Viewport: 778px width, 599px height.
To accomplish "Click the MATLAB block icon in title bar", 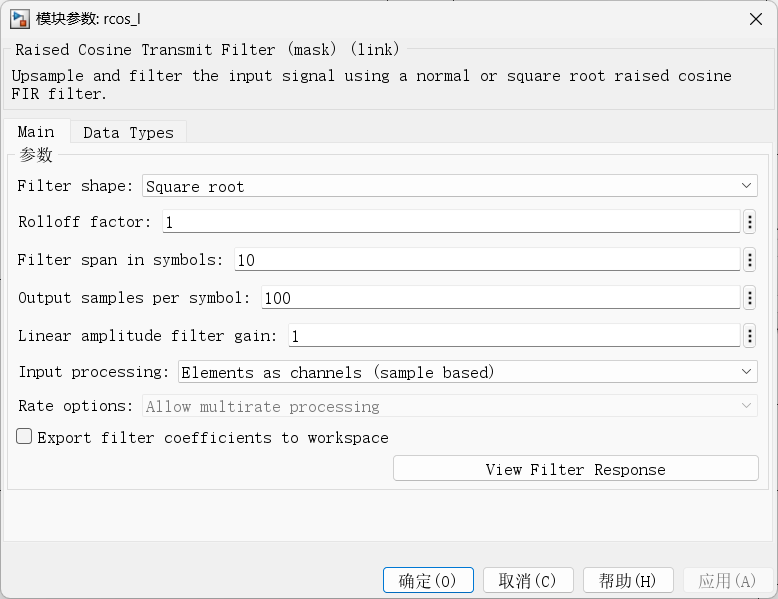I will [x=19, y=18].
